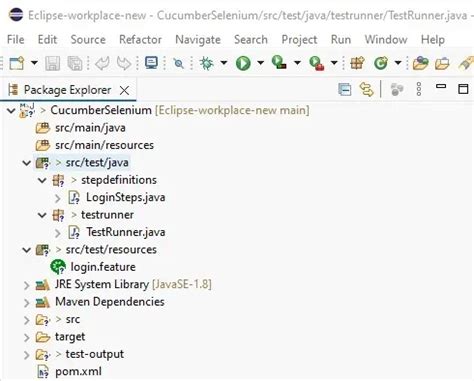The image size is (474, 381).
Task: Click the New file toolbar icon
Action: tap(17, 63)
